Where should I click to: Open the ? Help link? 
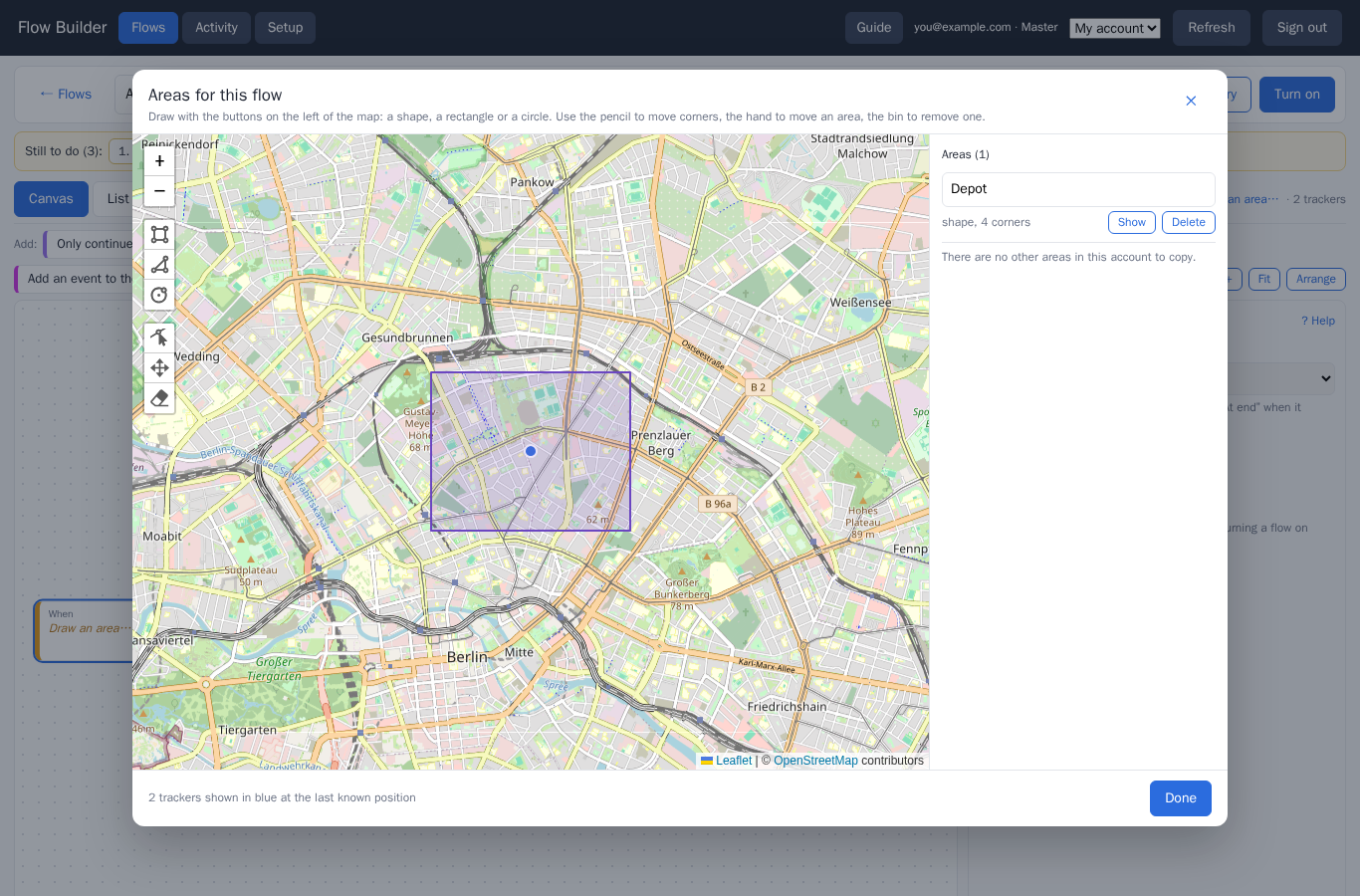coord(1318,321)
